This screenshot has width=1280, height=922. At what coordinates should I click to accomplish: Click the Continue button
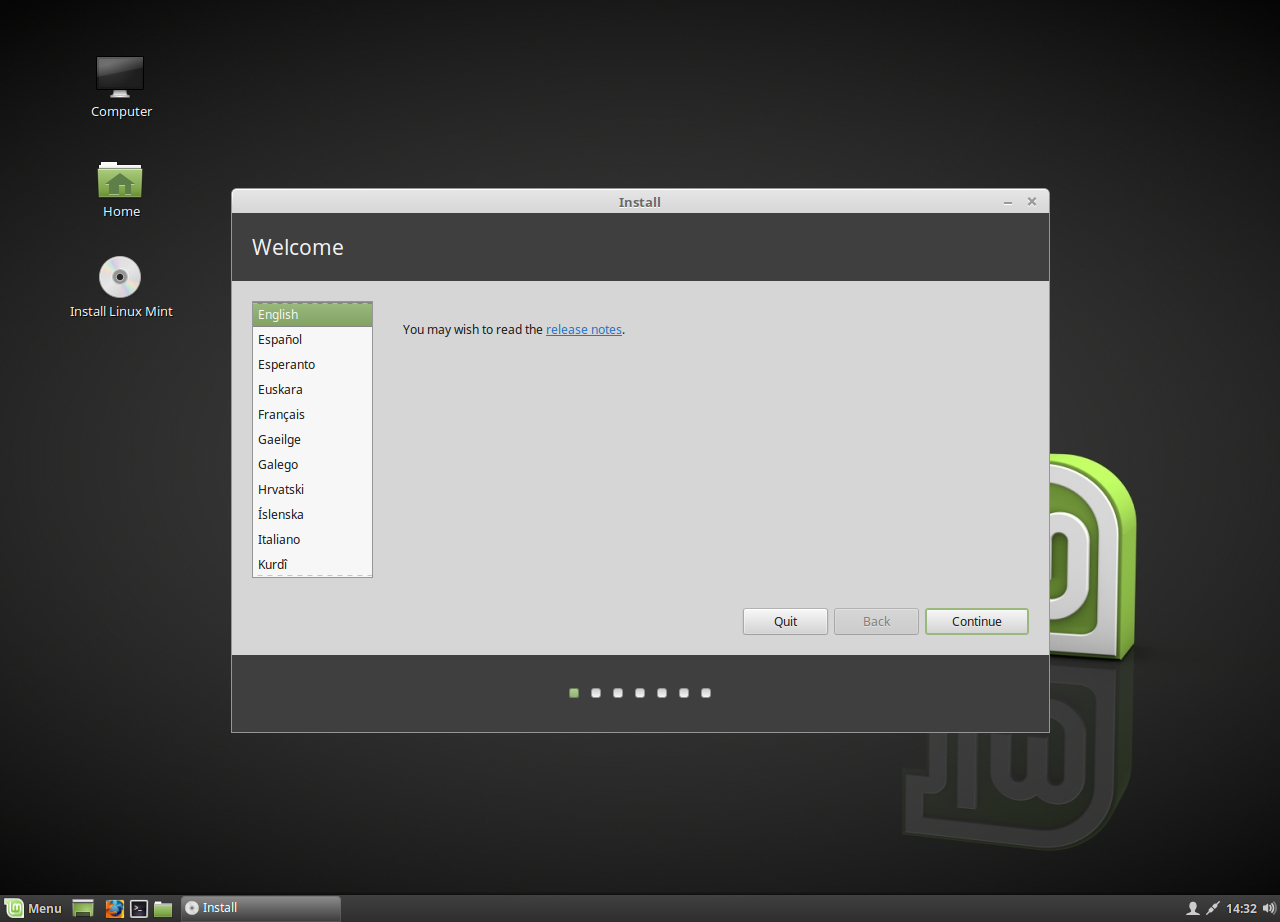pyautogui.click(x=977, y=621)
